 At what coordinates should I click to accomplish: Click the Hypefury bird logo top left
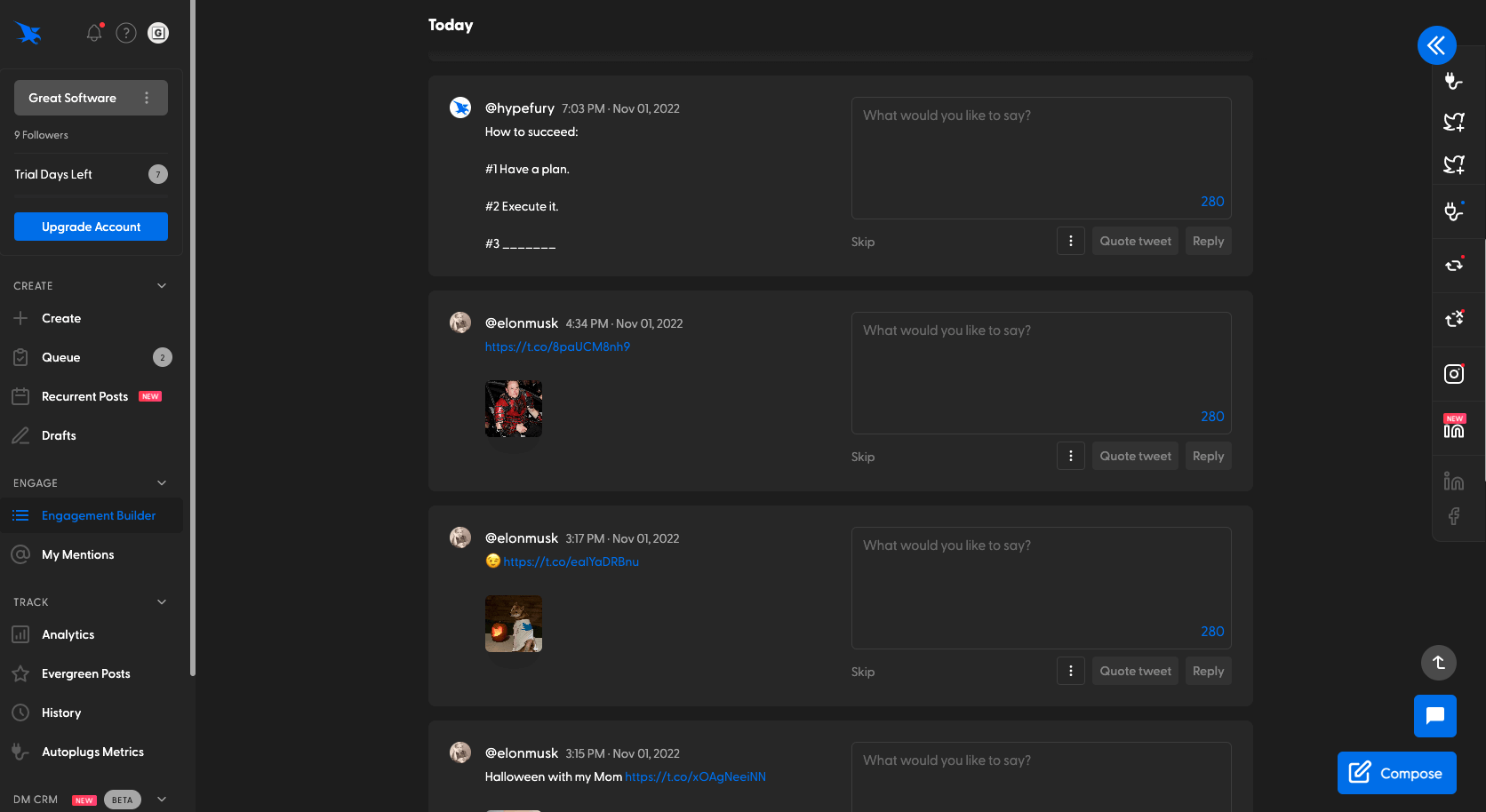[x=28, y=32]
